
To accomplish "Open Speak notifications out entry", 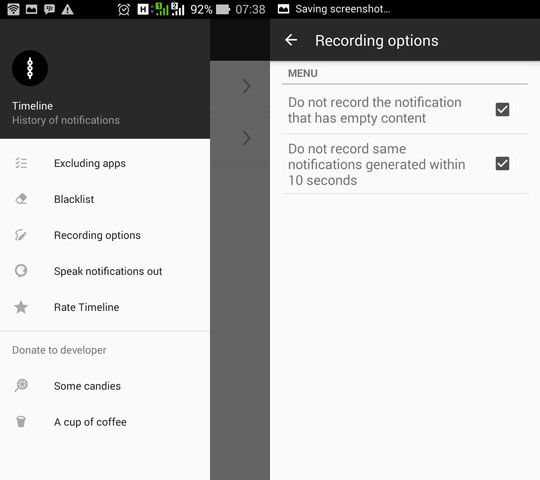I will (105, 271).
